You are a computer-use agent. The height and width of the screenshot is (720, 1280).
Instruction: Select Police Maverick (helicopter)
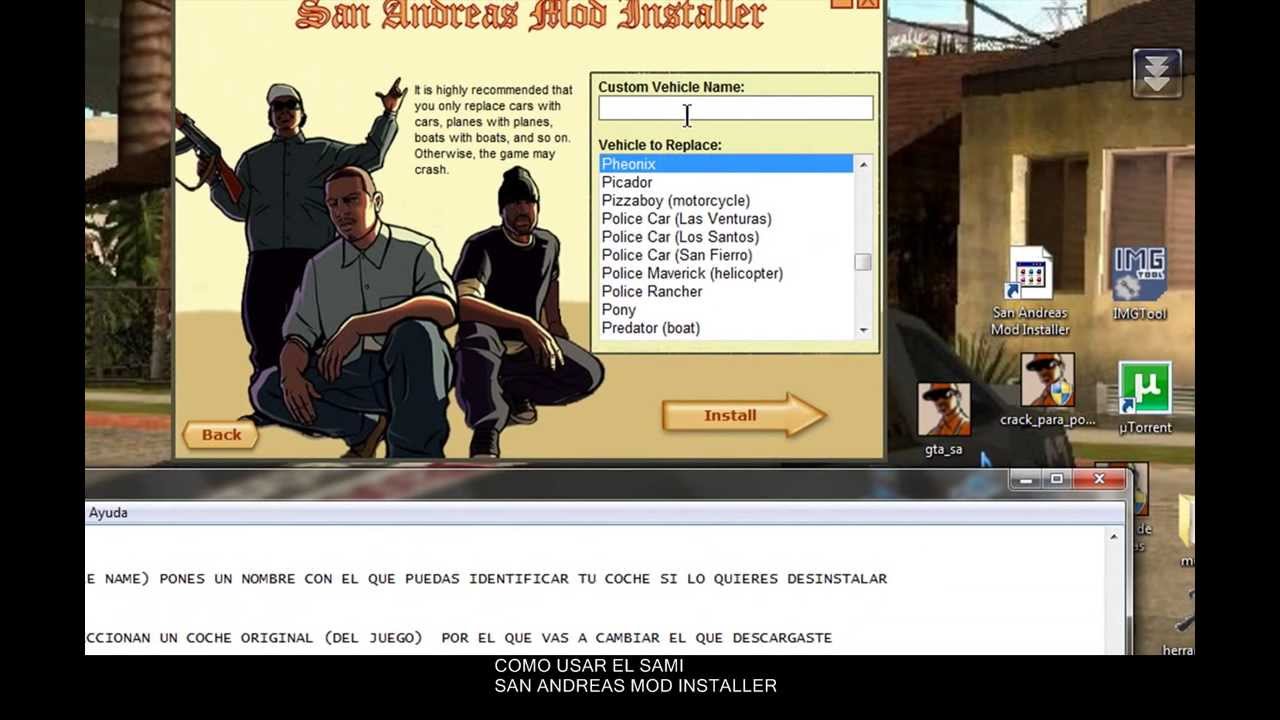[x=726, y=273]
